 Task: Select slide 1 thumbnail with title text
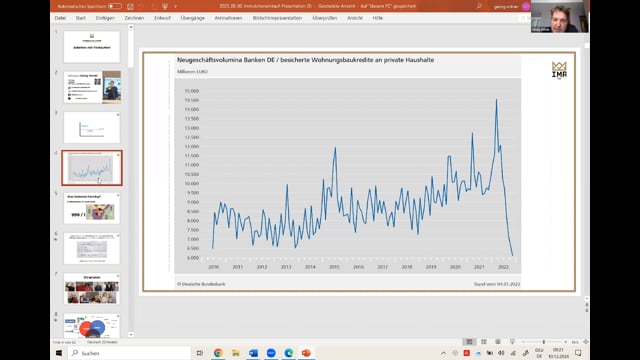coord(92,47)
